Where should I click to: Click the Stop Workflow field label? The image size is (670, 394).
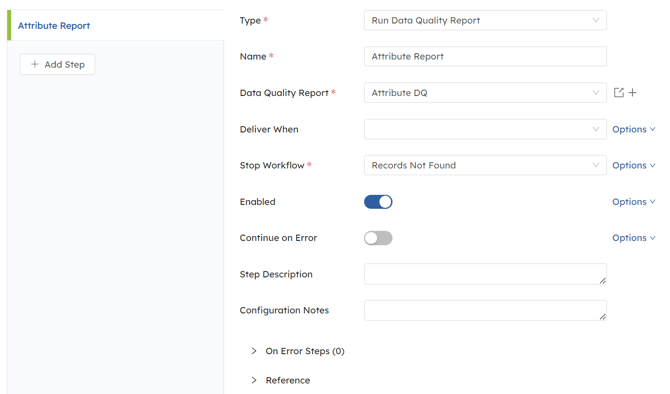[x=272, y=165]
